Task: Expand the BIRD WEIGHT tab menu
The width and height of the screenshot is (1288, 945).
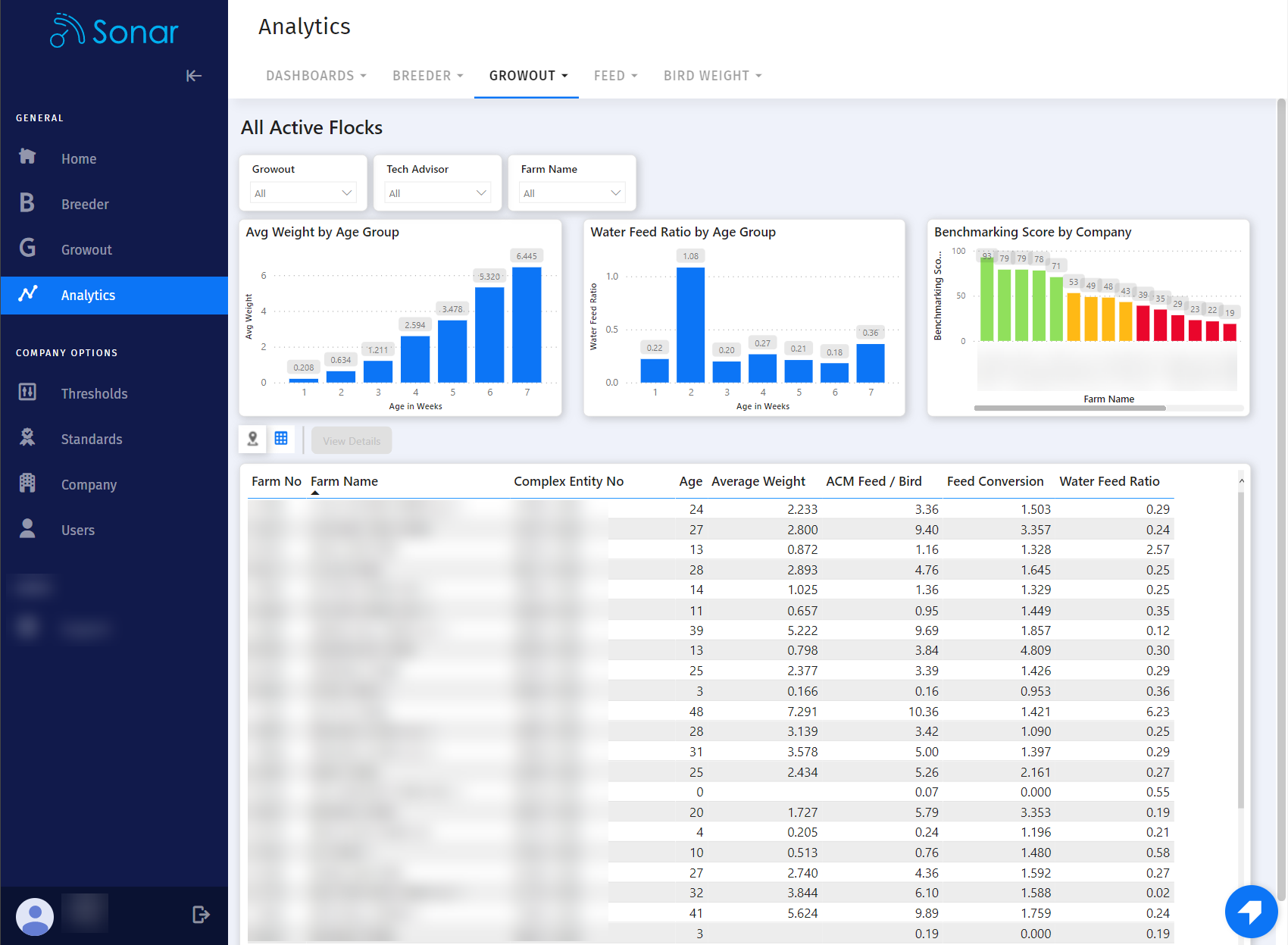Action: [712, 76]
